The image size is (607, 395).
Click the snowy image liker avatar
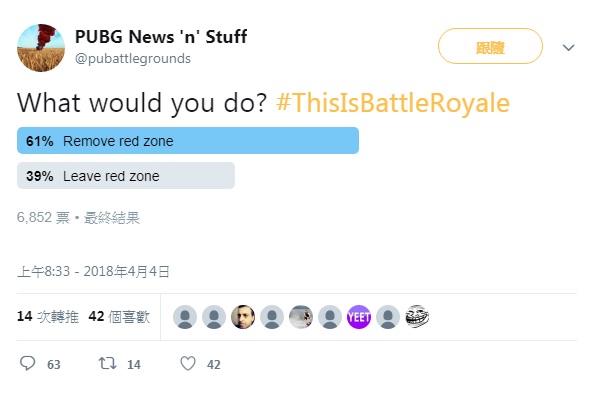point(301,317)
